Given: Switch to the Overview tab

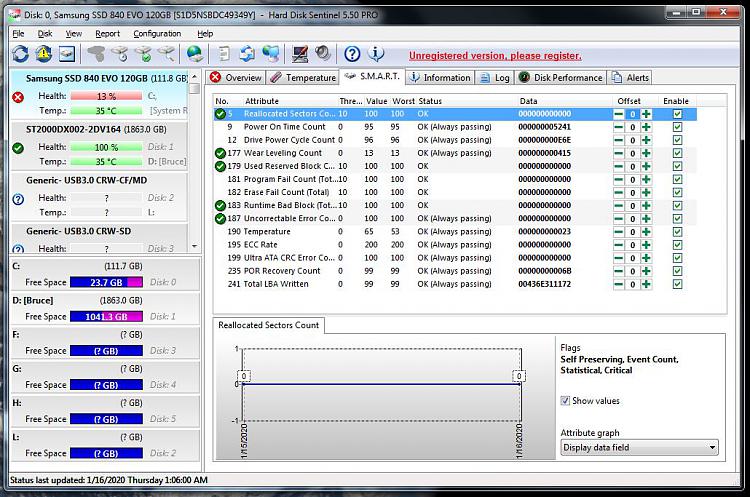Looking at the screenshot, I should (x=235, y=77).
